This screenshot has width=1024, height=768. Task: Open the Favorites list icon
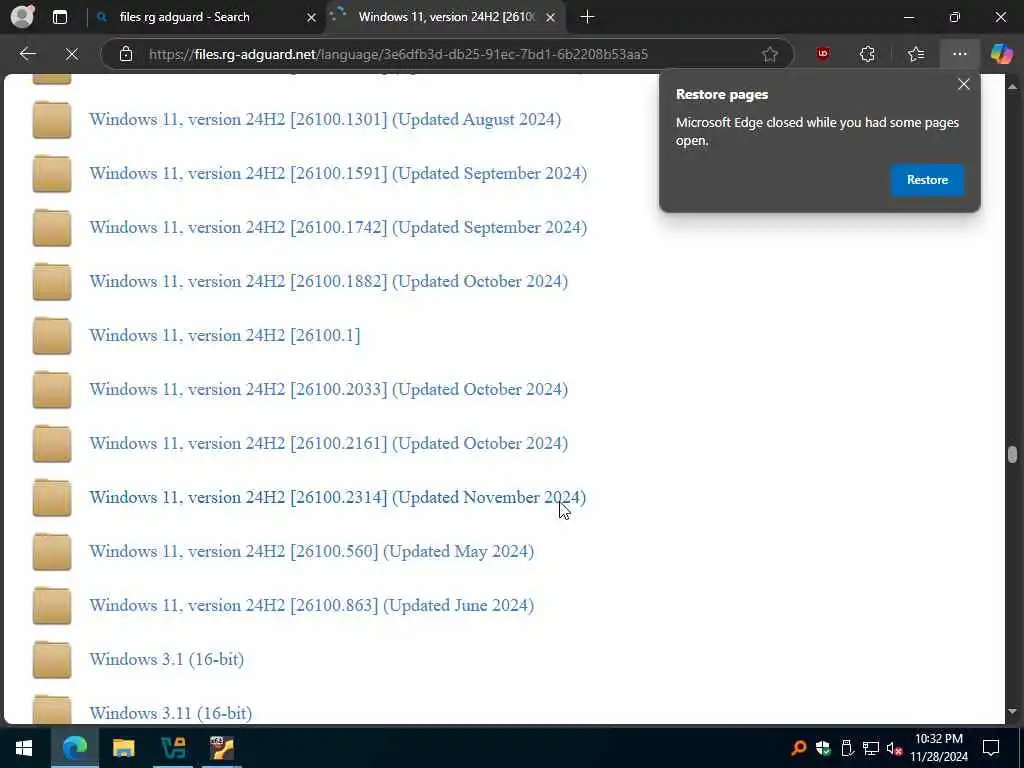pyautogui.click(x=916, y=54)
